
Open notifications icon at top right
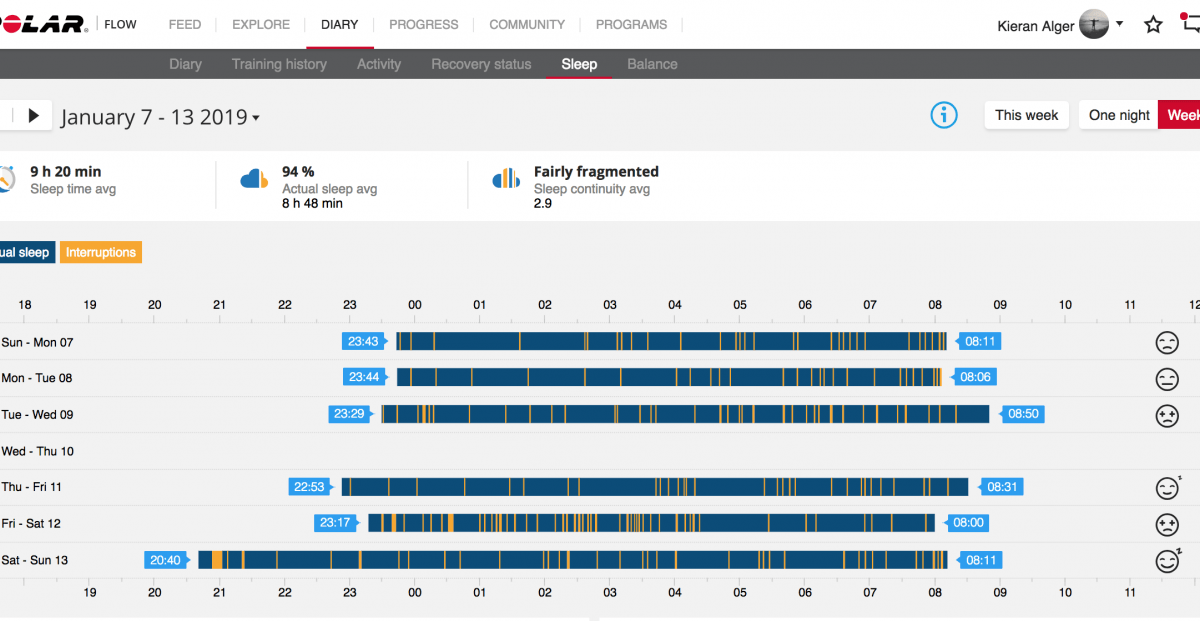(x=1189, y=25)
